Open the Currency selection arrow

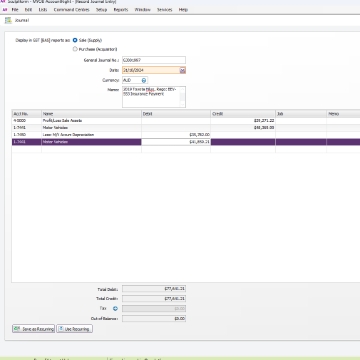click(144, 80)
